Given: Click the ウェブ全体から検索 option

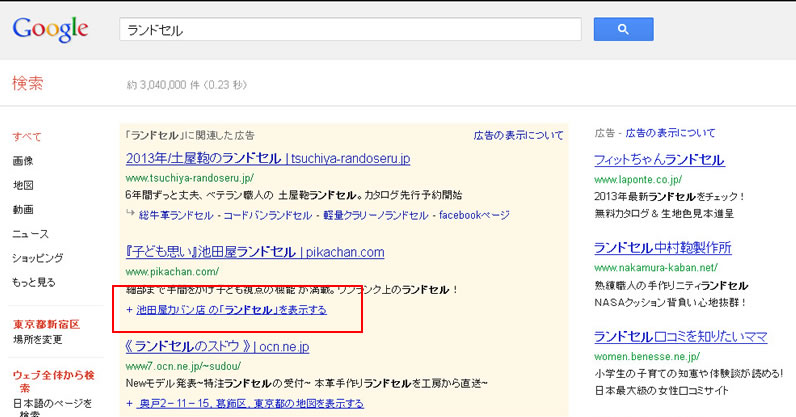Looking at the screenshot, I should click(x=54, y=381).
